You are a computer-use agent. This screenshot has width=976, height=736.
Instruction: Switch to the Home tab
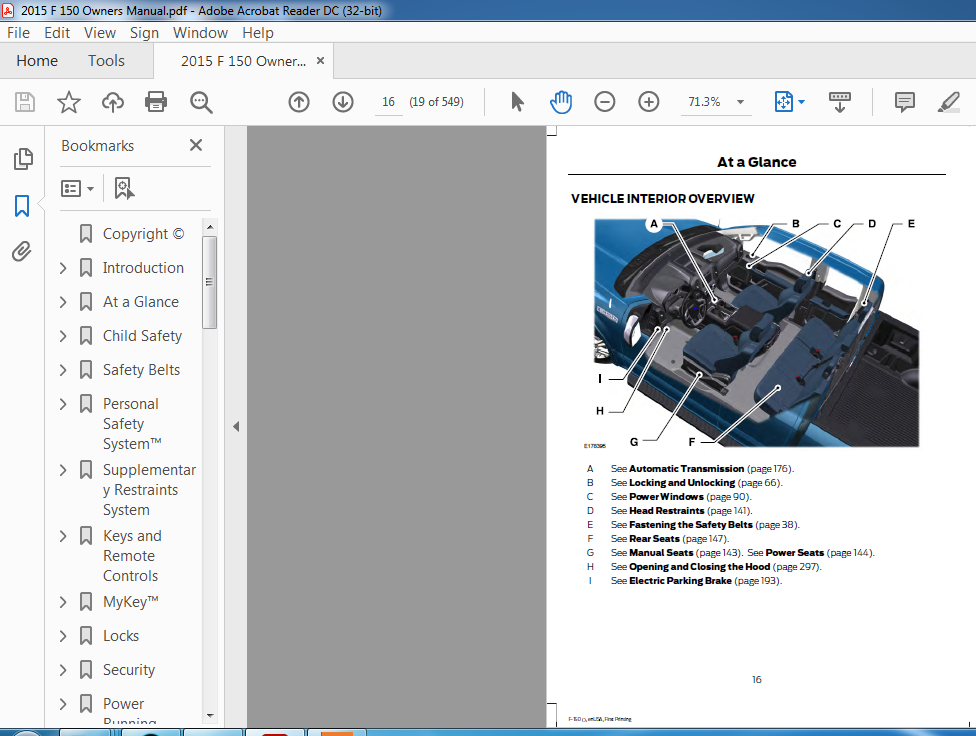click(37, 60)
